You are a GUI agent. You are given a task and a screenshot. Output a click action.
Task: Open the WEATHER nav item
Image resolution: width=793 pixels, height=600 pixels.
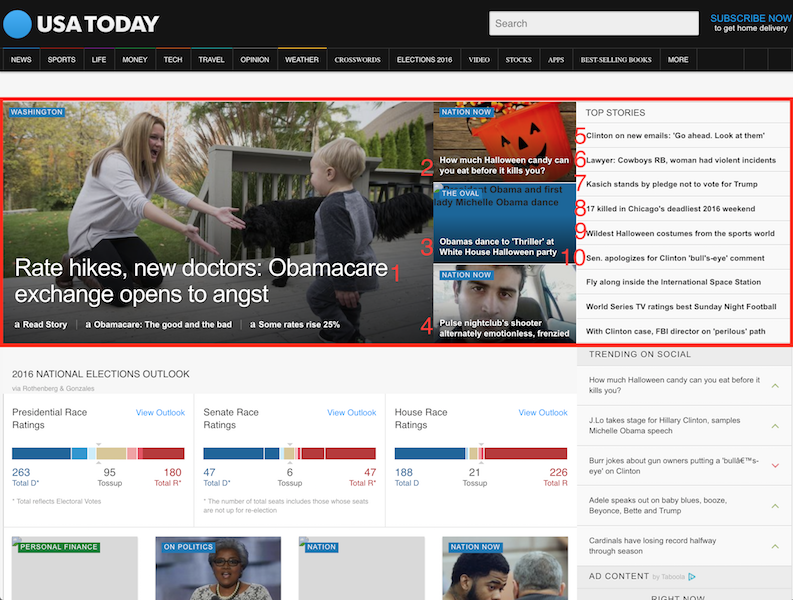click(302, 60)
